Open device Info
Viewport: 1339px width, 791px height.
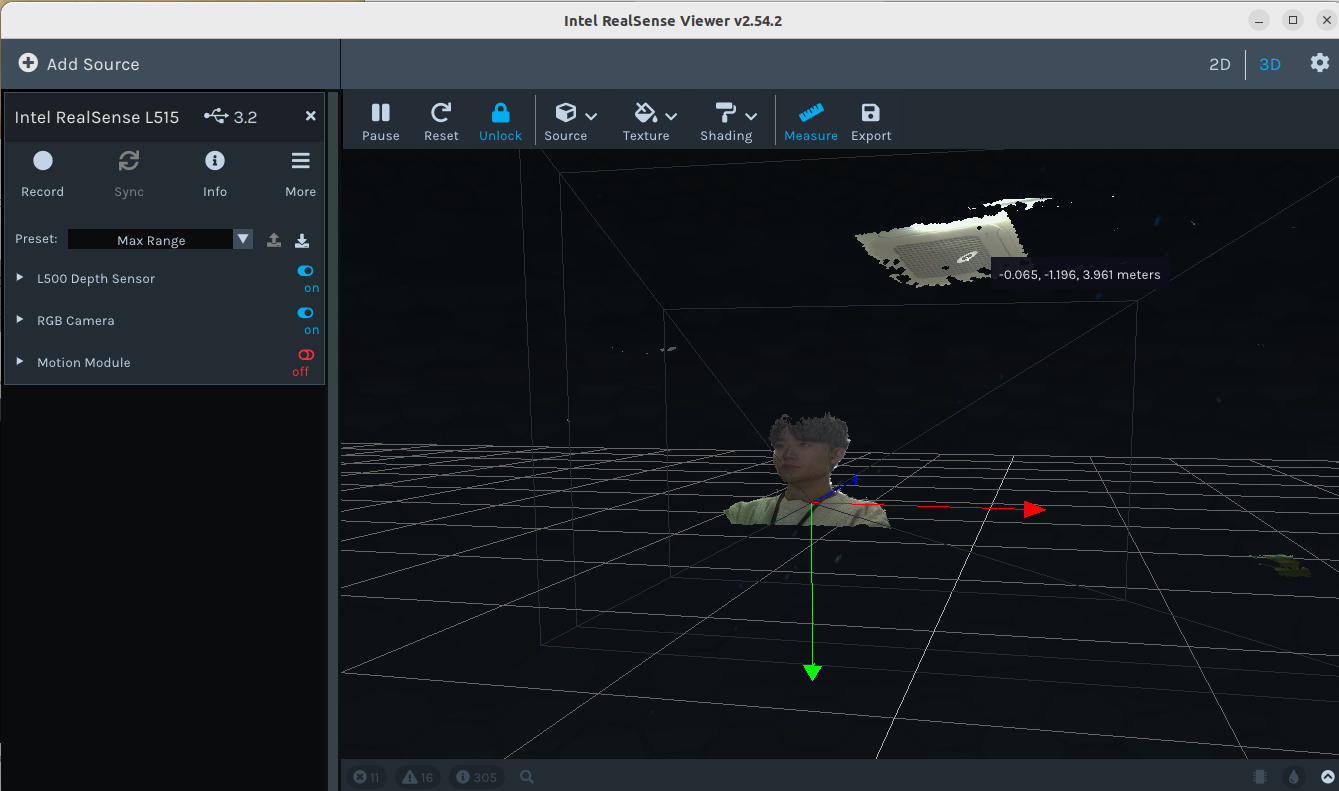(x=215, y=173)
